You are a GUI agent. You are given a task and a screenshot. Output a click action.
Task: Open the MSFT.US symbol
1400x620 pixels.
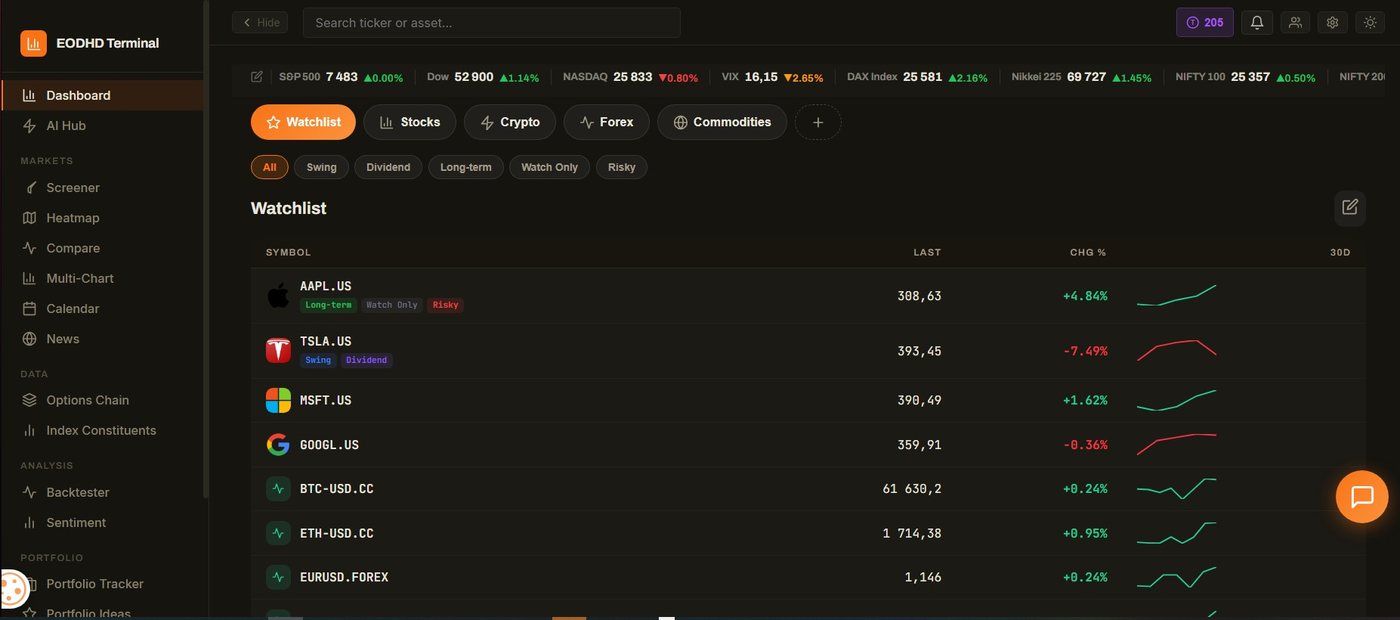pyautogui.click(x=325, y=400)
